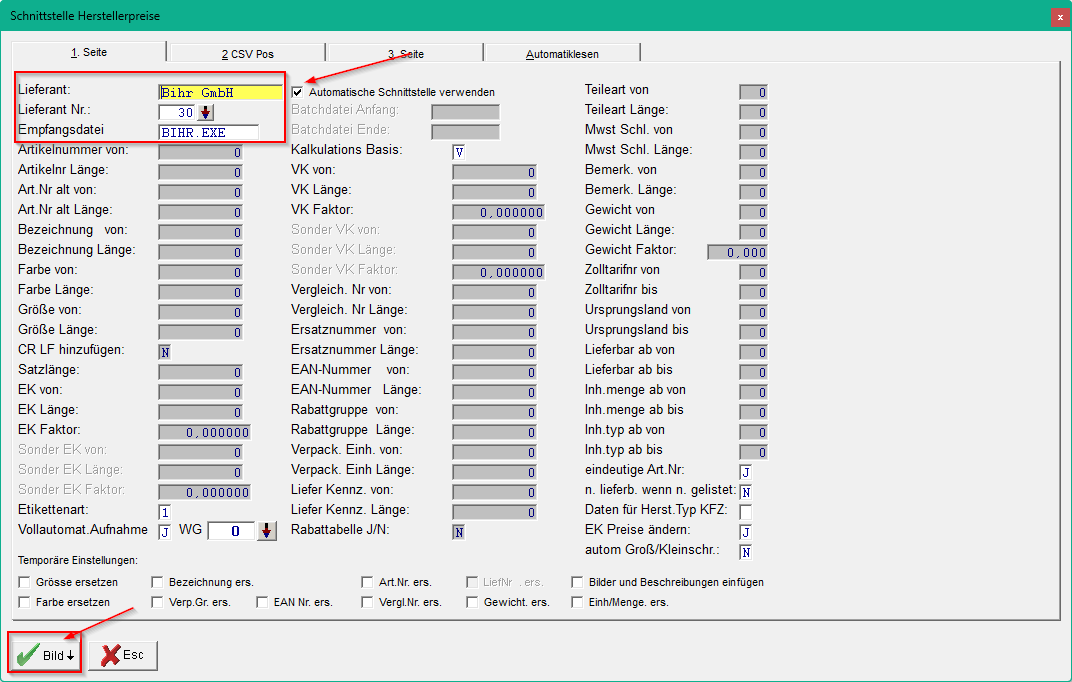Screen dimensions: 1072x682
Task: Select the EK Faktor field
Action: pyautogui.click(x=204, y=432)
